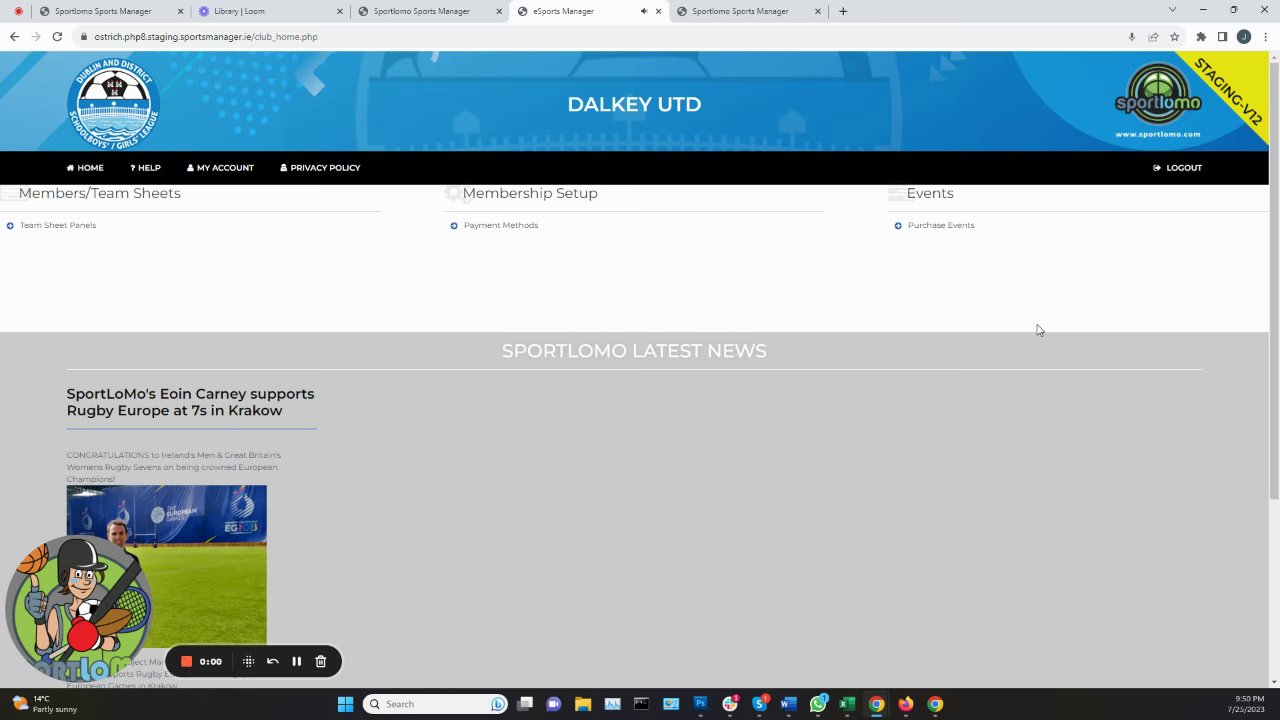Screen dimensions: 1280x720
Task: Click the red record button on Loom toolbar
Action: [x=186, y=661]
